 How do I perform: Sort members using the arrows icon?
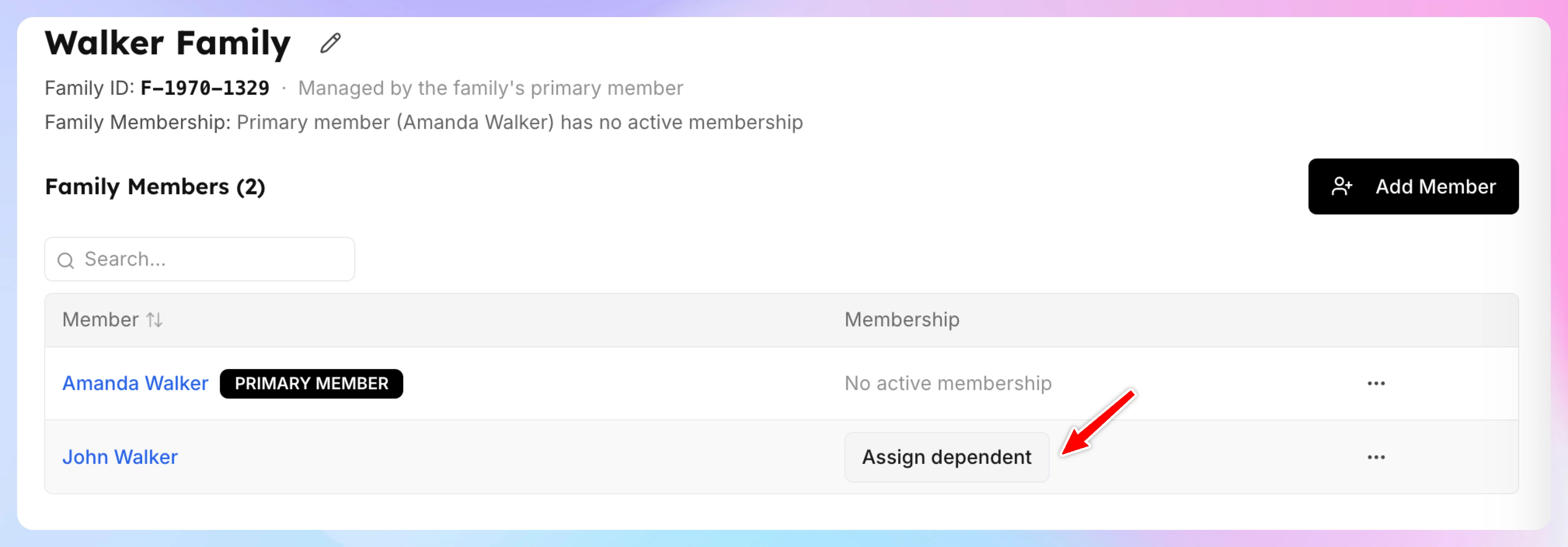pos(155,319)
